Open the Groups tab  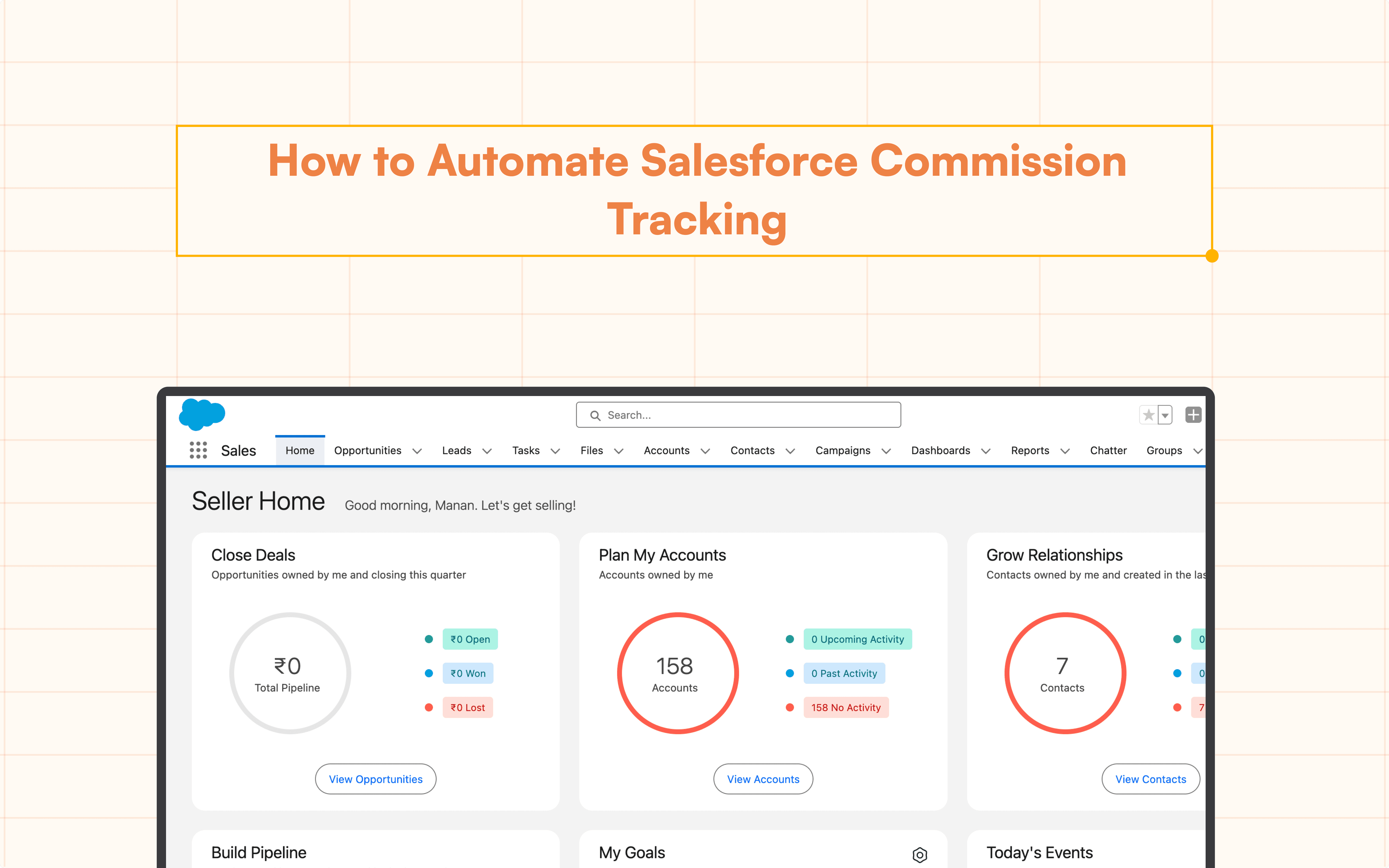(1164, 451)
